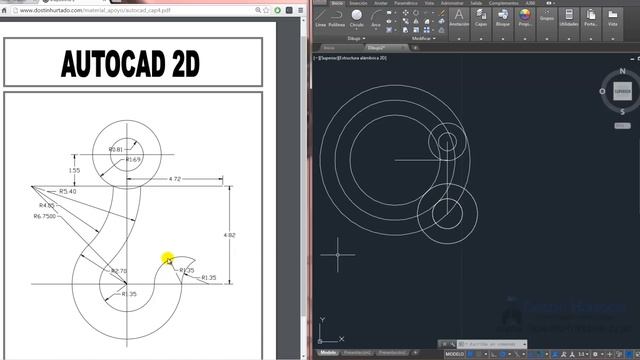Open the Portapapeles clipboard panel
Screen dimensions: 640x360
coord(591,18)
